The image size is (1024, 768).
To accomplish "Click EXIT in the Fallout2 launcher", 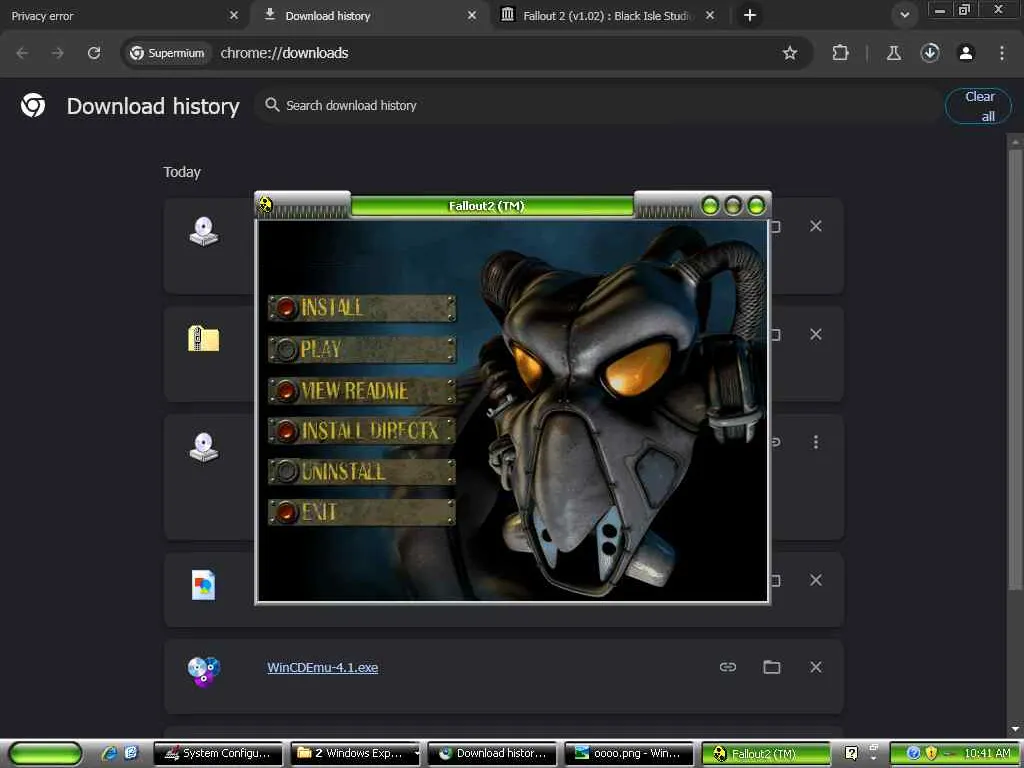I will pyautogui.click(x=362, y=512).
